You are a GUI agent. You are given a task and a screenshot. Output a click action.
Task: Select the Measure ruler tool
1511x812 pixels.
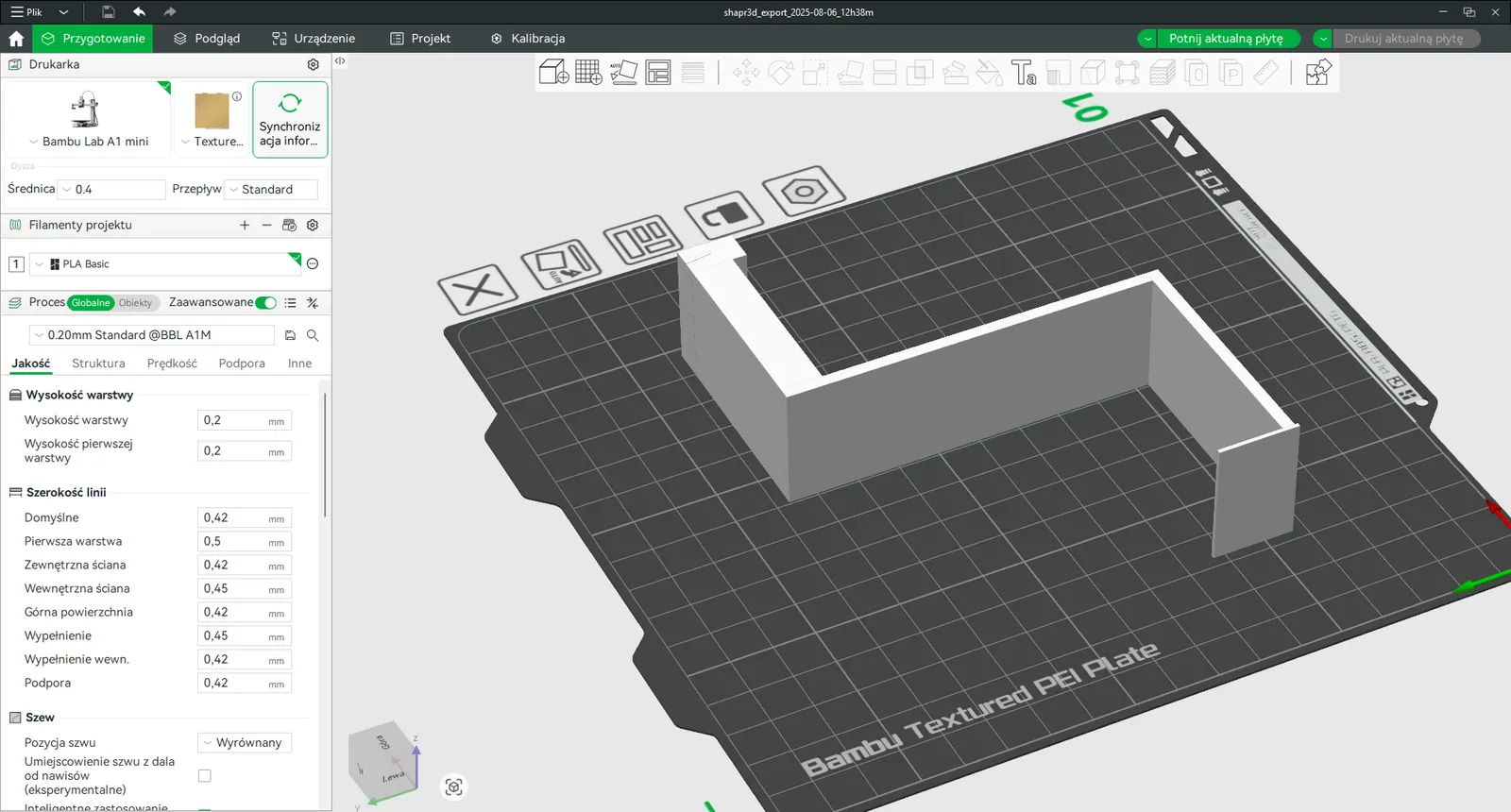coord(1265,73)
